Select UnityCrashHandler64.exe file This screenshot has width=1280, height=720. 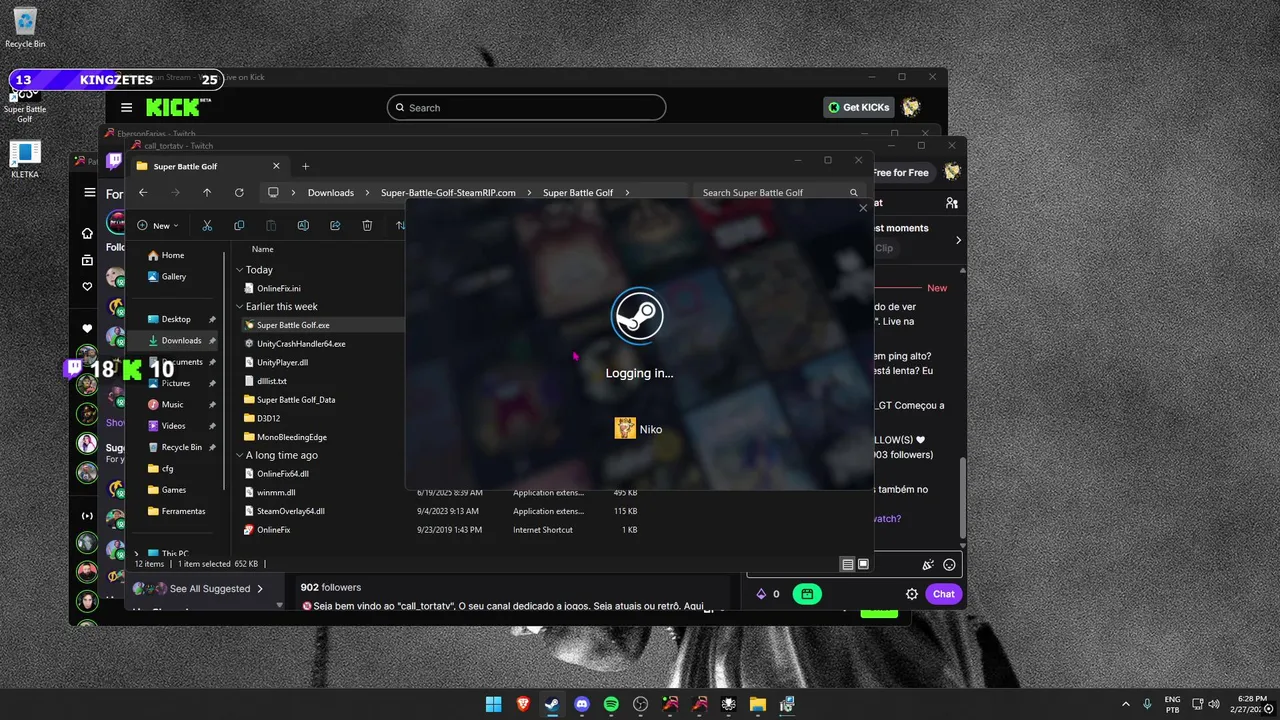tap(301, 344)
